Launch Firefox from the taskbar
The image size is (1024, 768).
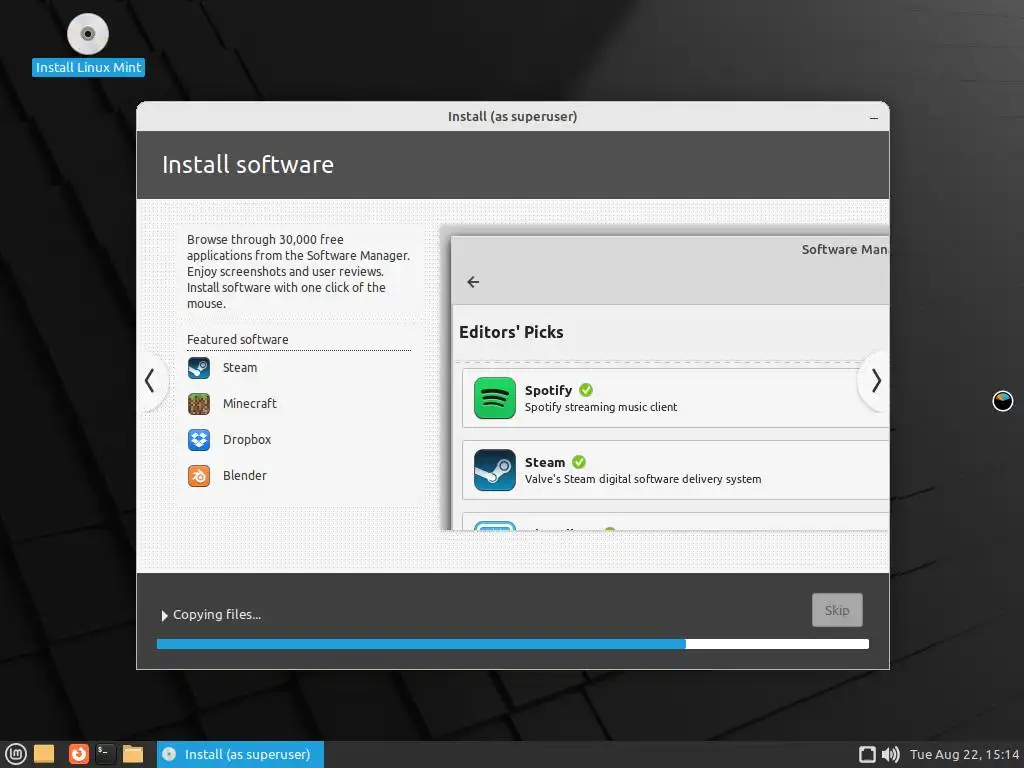click(x=78, y=754)
